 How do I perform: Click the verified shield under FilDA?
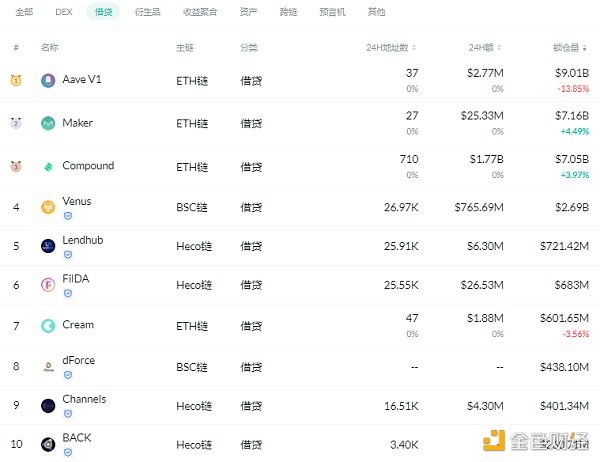(68, 293)
